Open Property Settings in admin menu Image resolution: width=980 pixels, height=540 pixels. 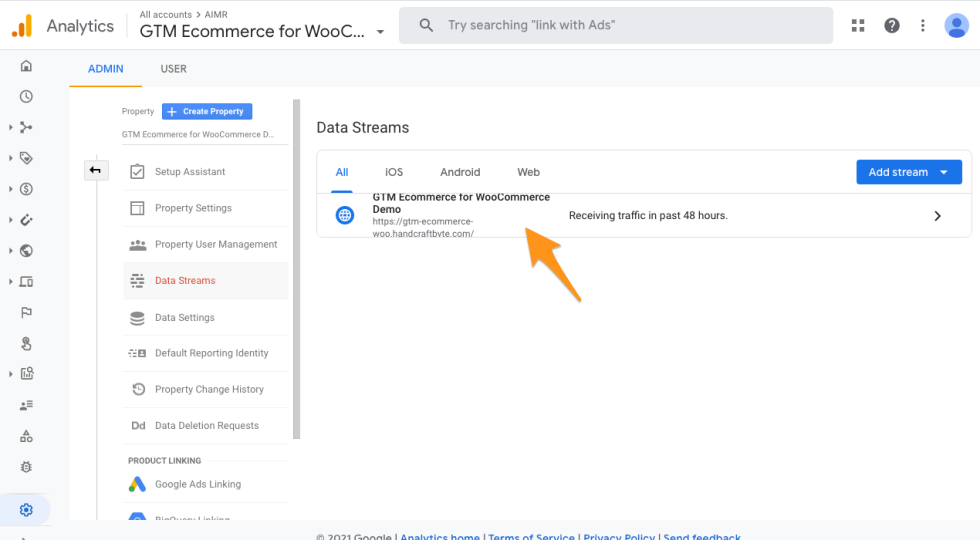[193, 208]
